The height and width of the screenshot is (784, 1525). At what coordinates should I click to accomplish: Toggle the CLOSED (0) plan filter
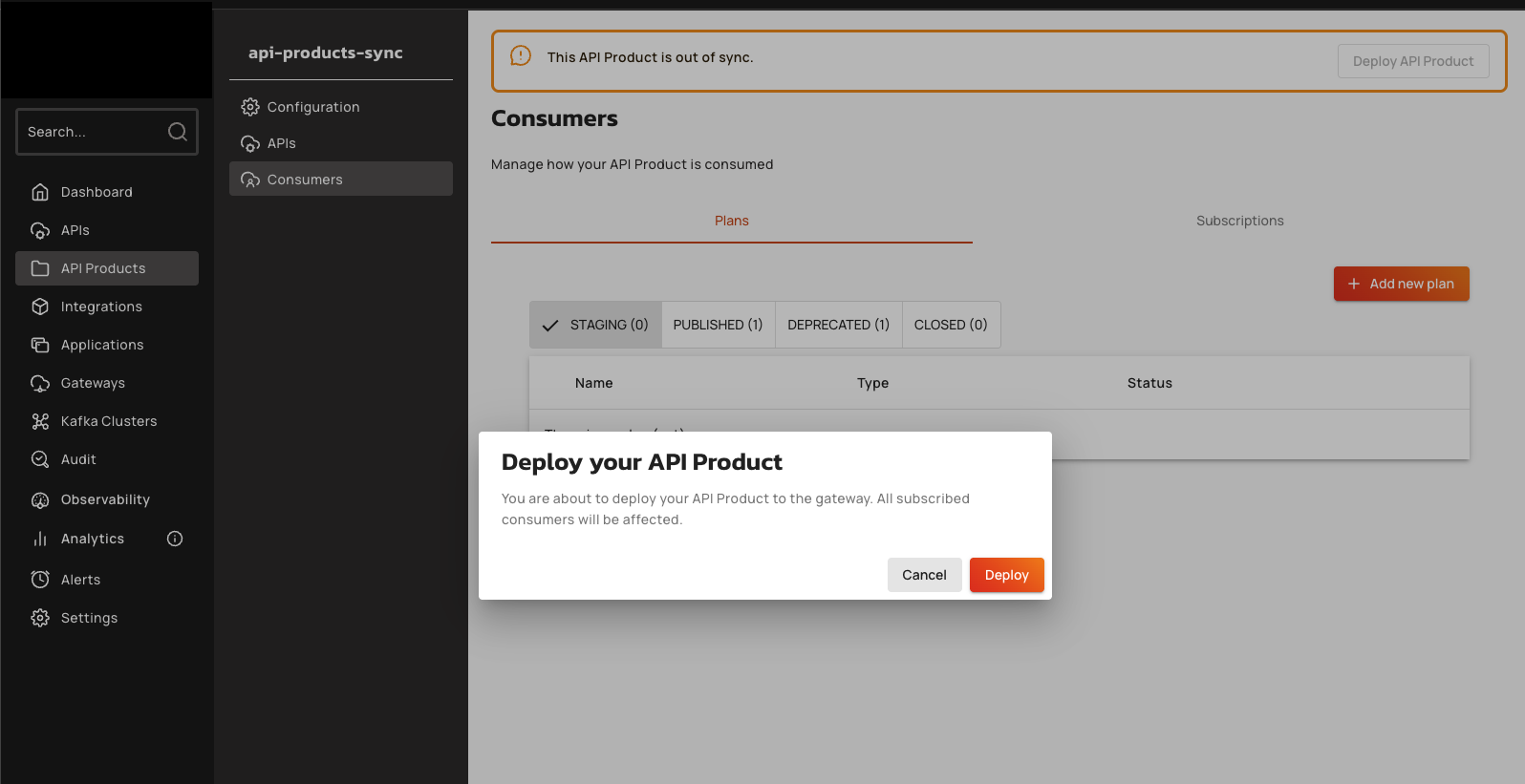click(951, 325)
